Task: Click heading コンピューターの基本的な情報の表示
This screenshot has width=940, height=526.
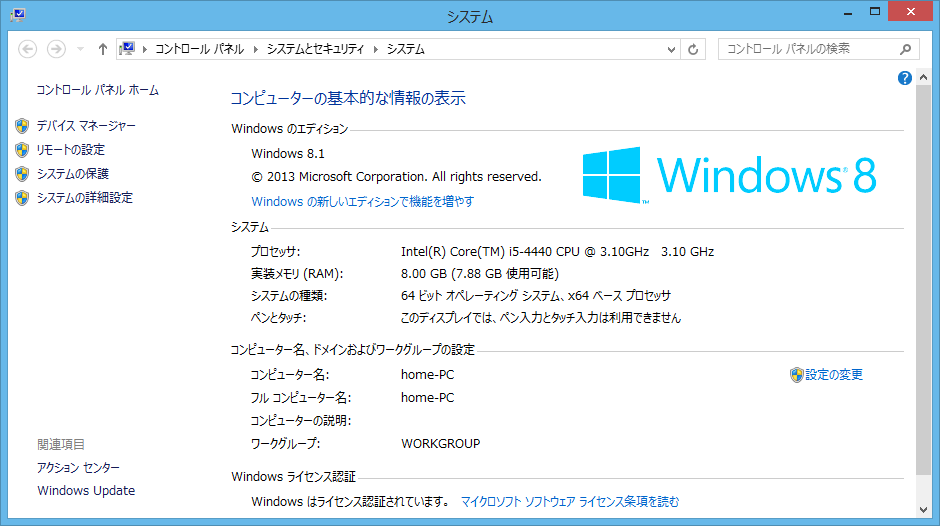Action: [x=348, y=98]
